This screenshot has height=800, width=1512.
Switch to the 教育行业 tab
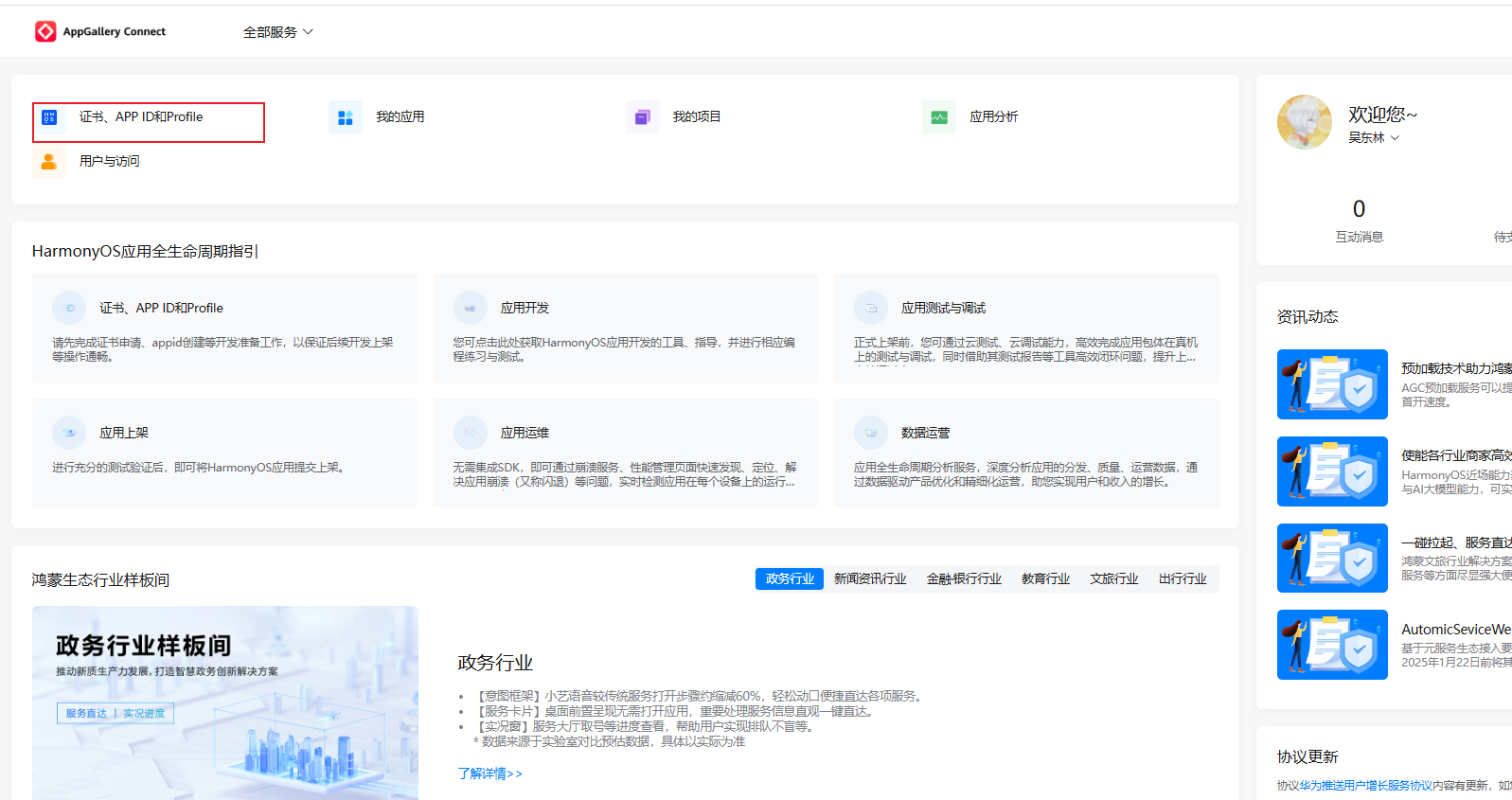click(x=1045, y=578)
